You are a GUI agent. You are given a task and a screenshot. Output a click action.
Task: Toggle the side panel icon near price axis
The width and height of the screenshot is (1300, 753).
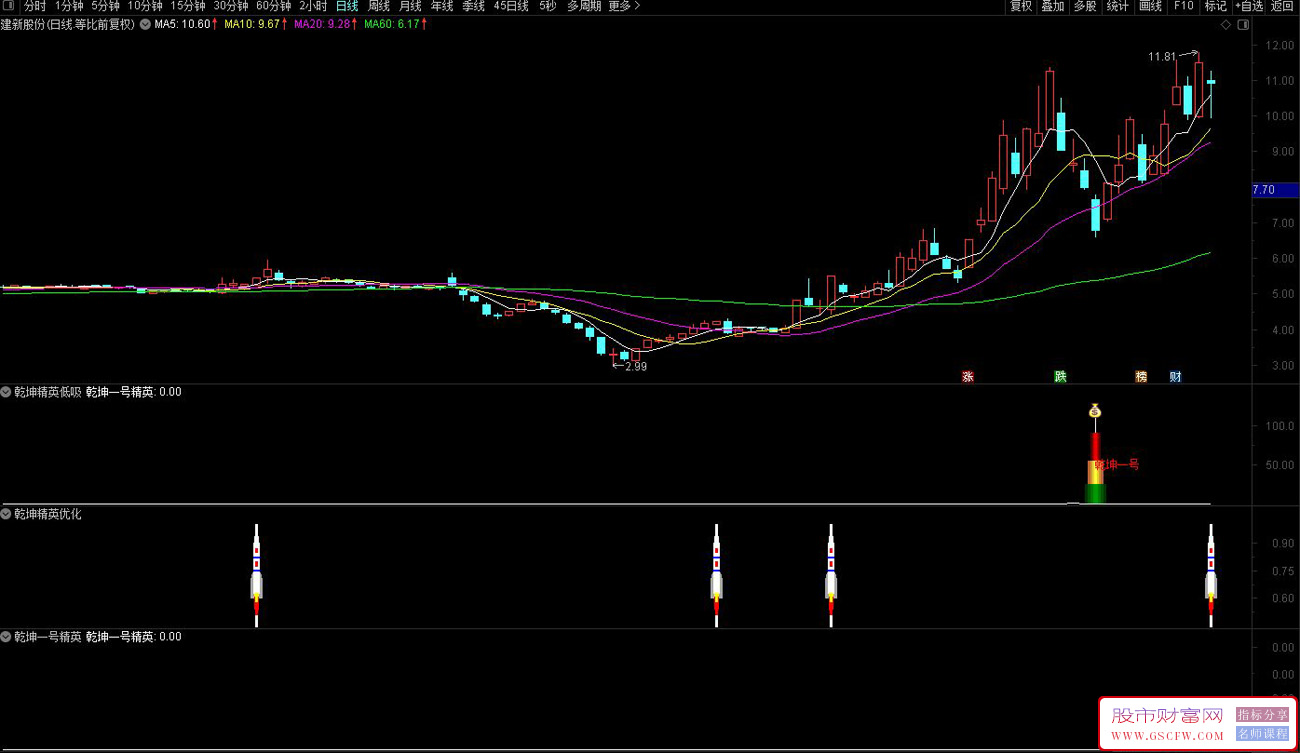pos(1243,25)
